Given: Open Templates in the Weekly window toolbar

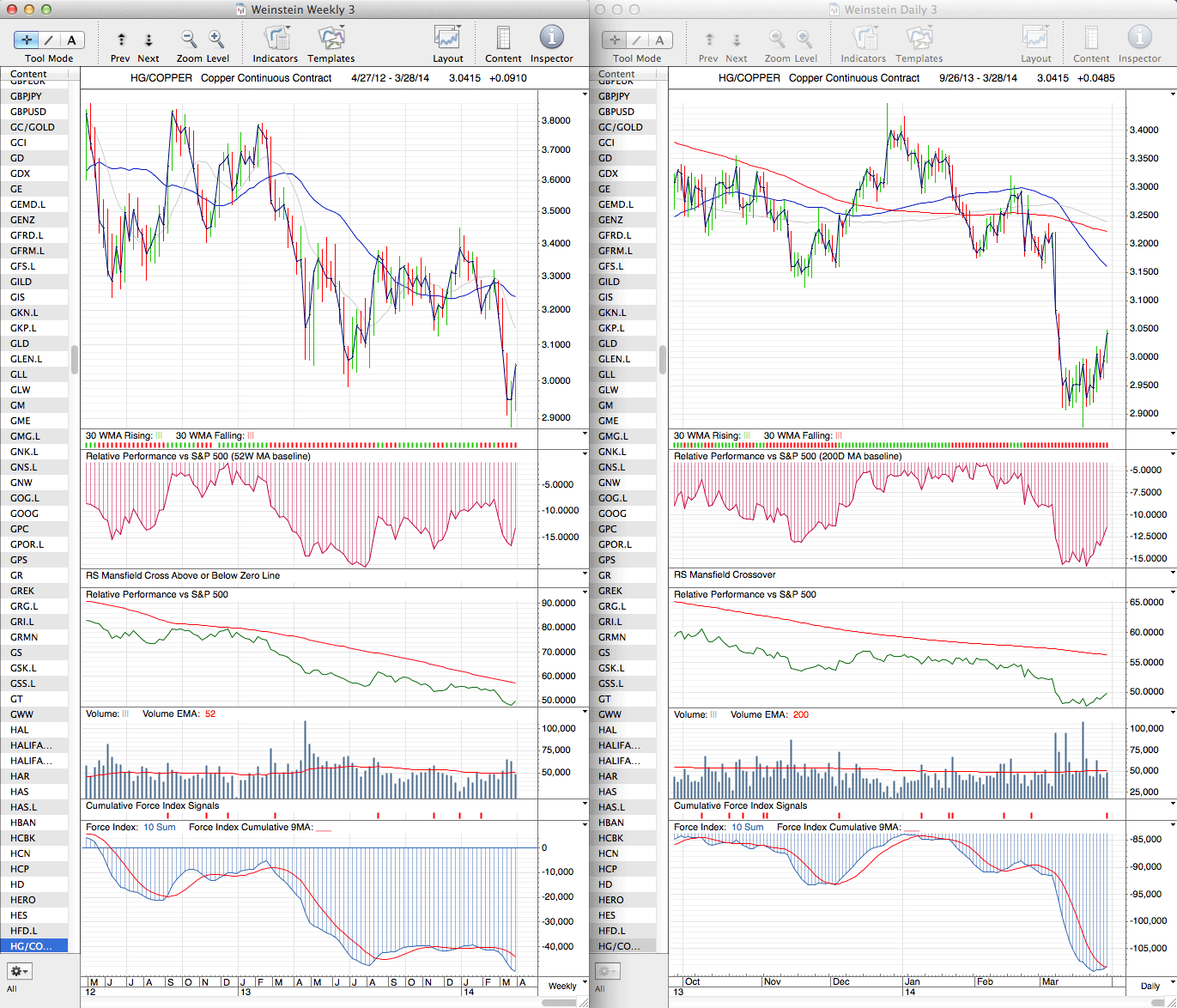Looking at the screenshot, I should pos(331,39).
